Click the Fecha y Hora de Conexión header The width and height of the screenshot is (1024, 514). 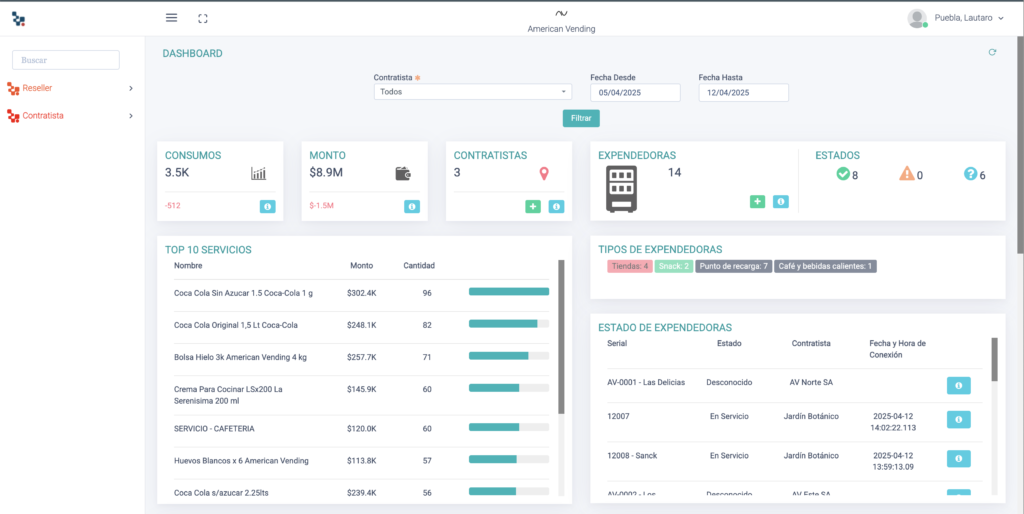click(x=897, y=349)
